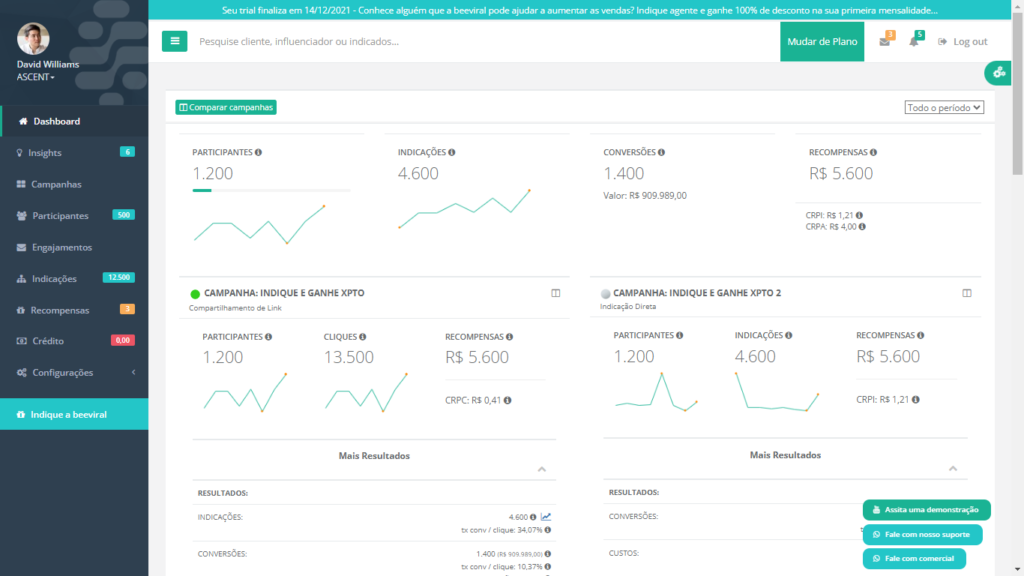
Task: Click the info icon beside PARTICIPANTES total
Action: [x=259, y=152]
